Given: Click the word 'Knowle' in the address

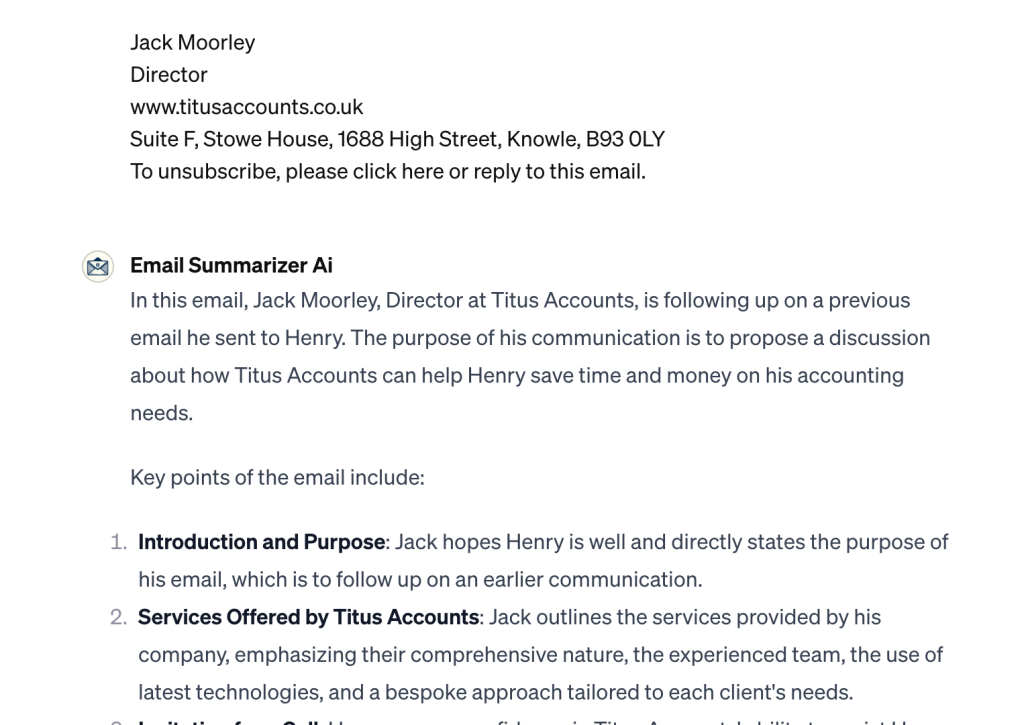Looking at the screenshot, I should (542, 139).
